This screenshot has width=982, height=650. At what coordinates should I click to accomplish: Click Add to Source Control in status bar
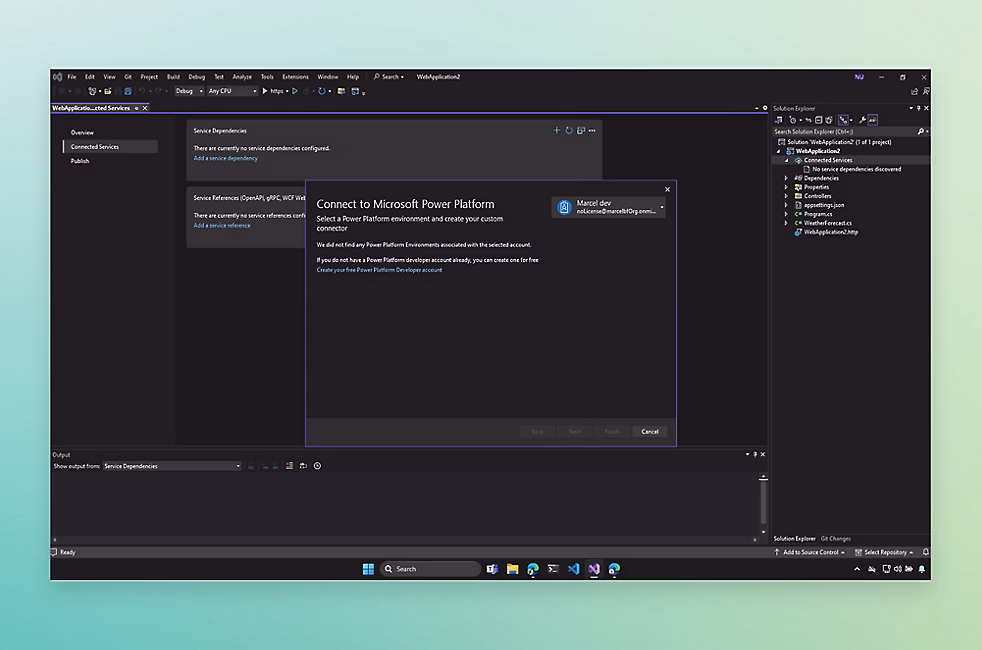pyautogui.click(x=810, y=552)
